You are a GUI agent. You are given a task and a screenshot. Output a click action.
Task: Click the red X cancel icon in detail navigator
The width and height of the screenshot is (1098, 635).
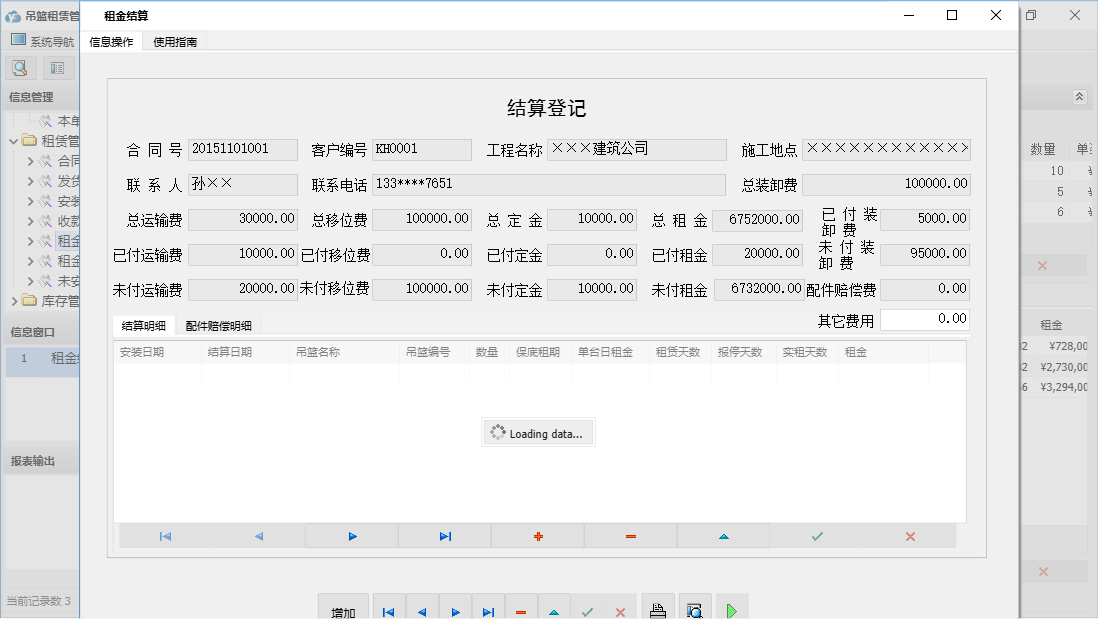[x=908, y=536]
